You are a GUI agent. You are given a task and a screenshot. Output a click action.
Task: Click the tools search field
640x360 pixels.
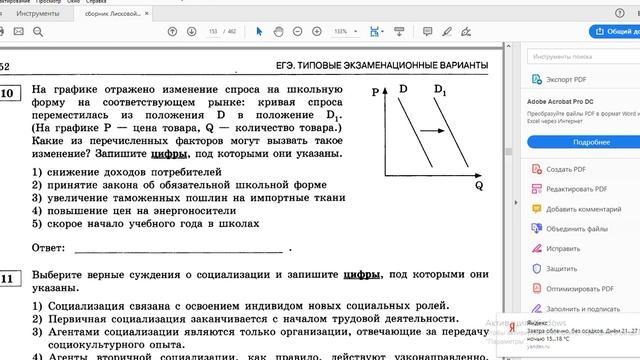584,56
